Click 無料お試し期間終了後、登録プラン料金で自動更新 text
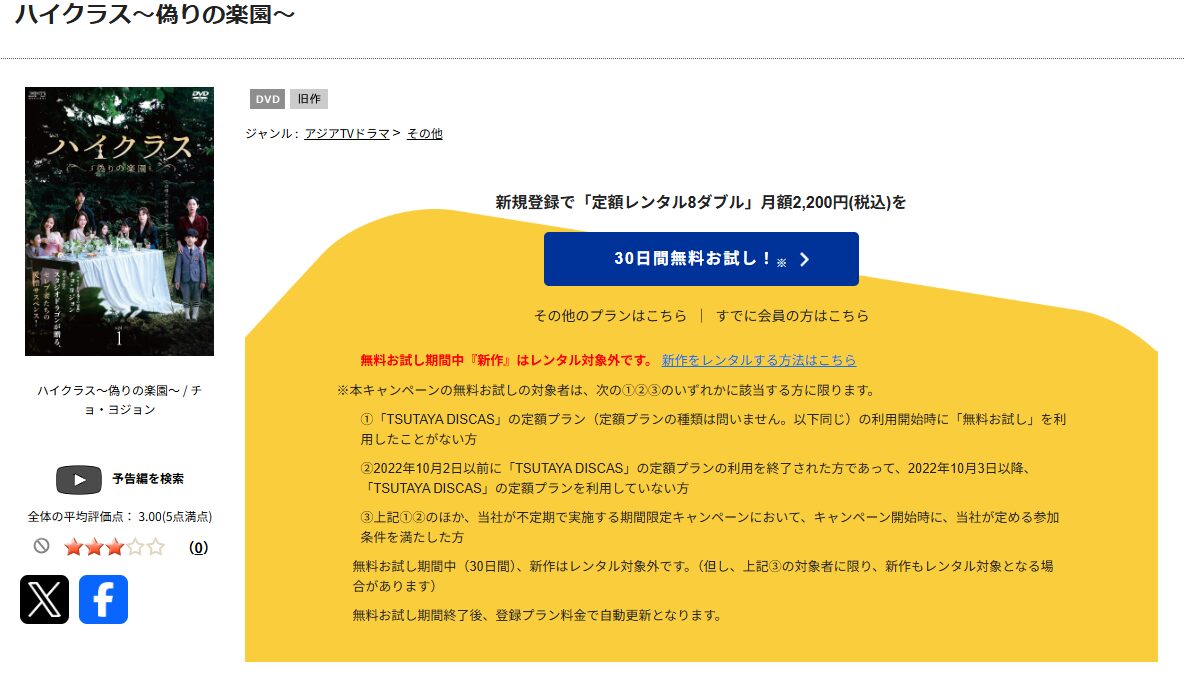 pos(538,616)
